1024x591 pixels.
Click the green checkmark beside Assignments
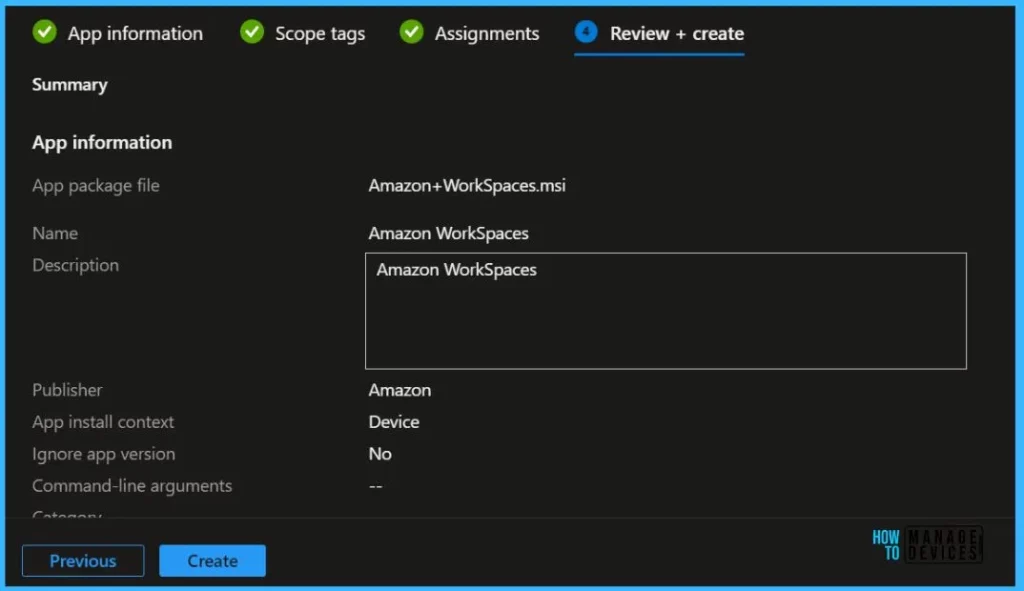pos(411,32)
